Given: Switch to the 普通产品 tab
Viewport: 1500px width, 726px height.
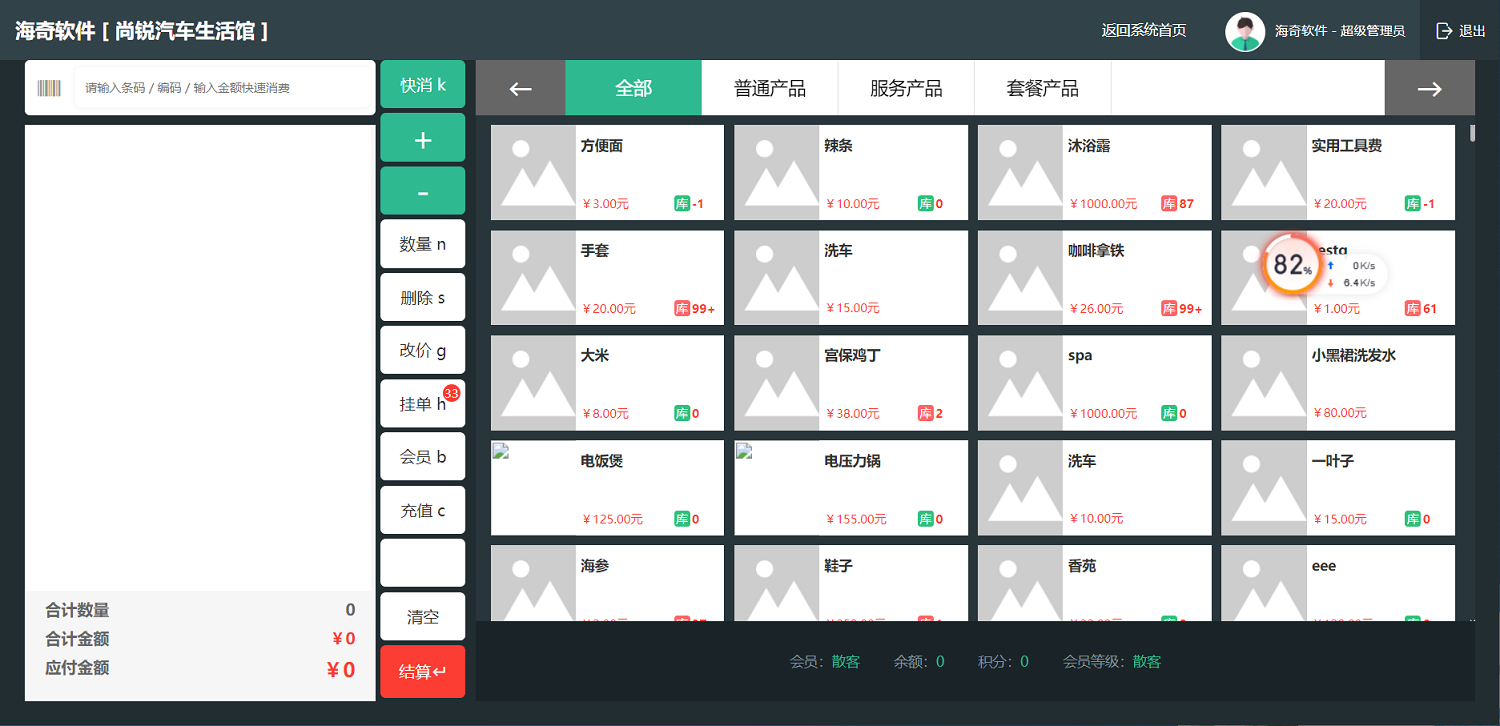Looking at the screenshot, I should [x=769, y=87].
